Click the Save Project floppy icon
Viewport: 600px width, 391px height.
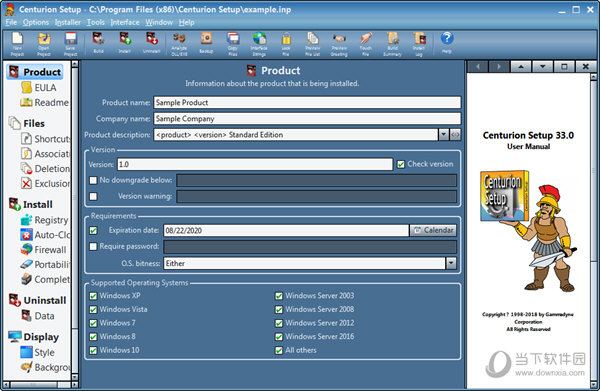pyautogui.click(x=71, y=44)
